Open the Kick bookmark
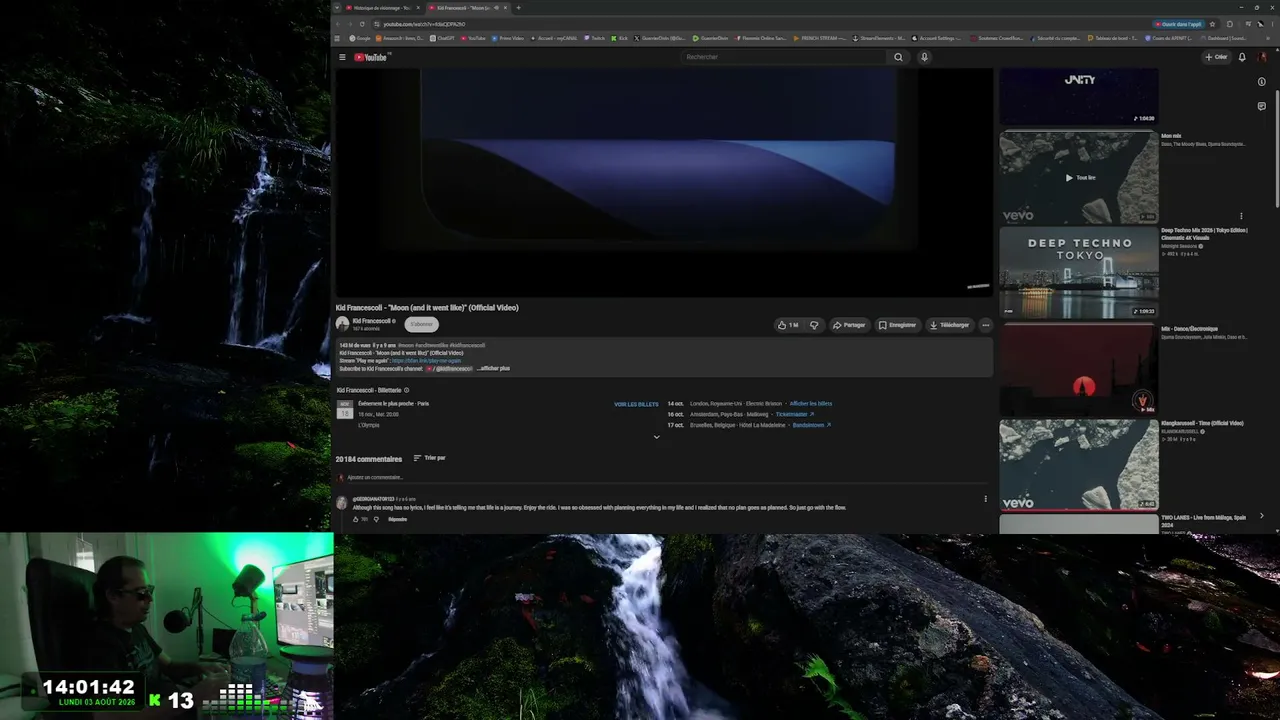1280x720 pixels. (619, 38)
